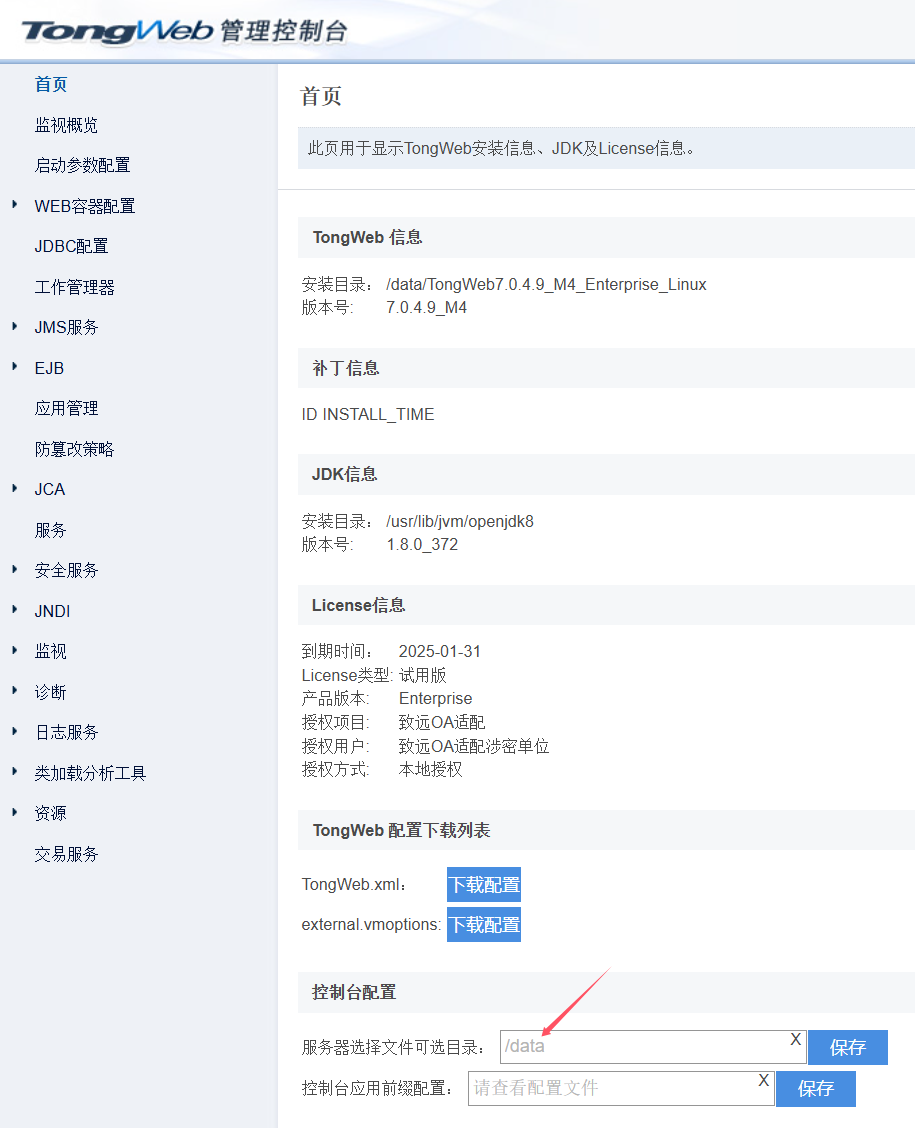Expand the JNDI menu item
Viewport: 915px width, 1128px height.
pyautogui.click(x=15, y=610)
